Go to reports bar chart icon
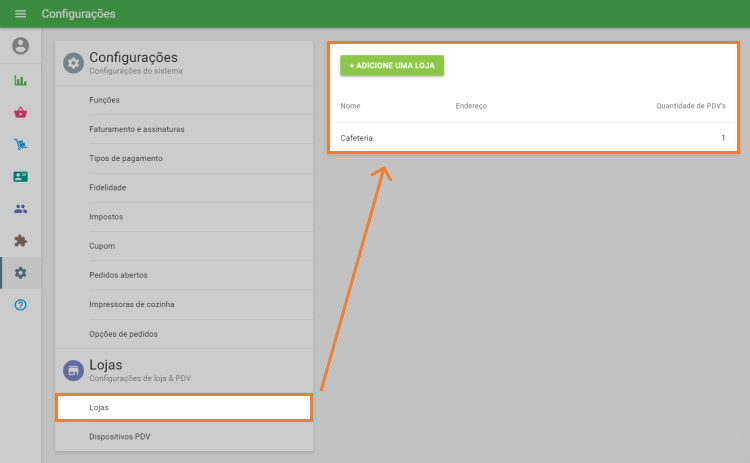The height and width of the screenshot is (463, 750). 20,80
